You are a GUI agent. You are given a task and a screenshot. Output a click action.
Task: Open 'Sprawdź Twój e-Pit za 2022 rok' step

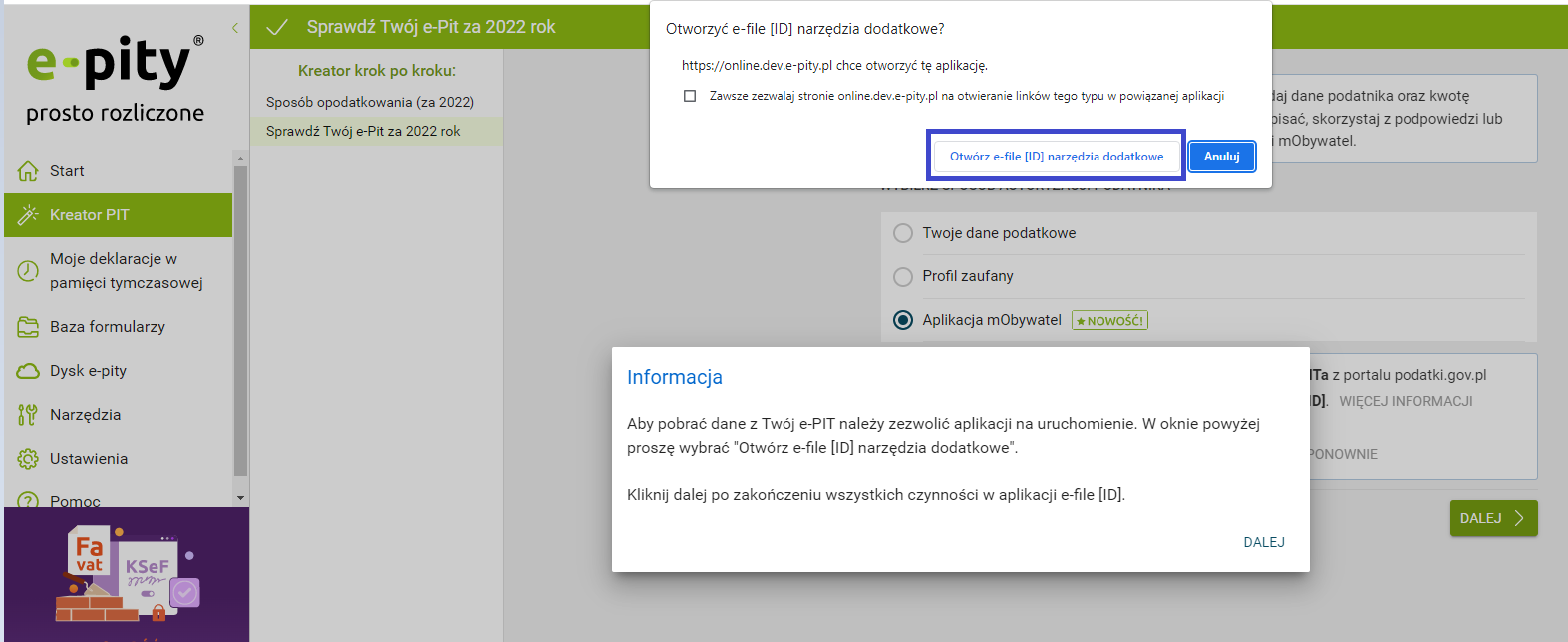(x=363, y=131)
